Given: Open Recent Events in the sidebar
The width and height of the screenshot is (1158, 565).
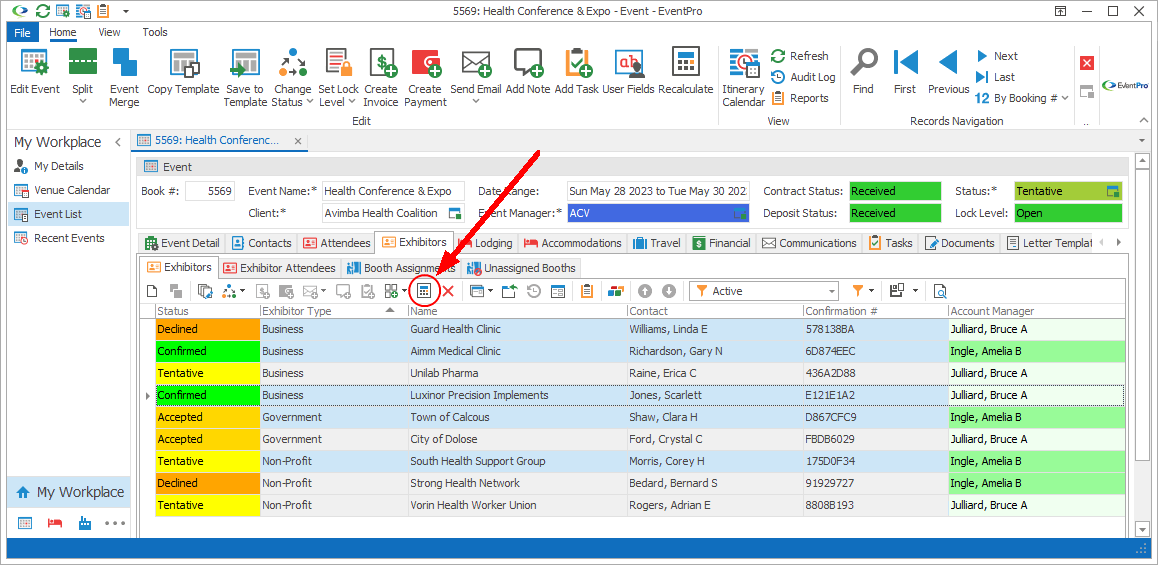Looking at the screenshot, I should coord(69,238).
